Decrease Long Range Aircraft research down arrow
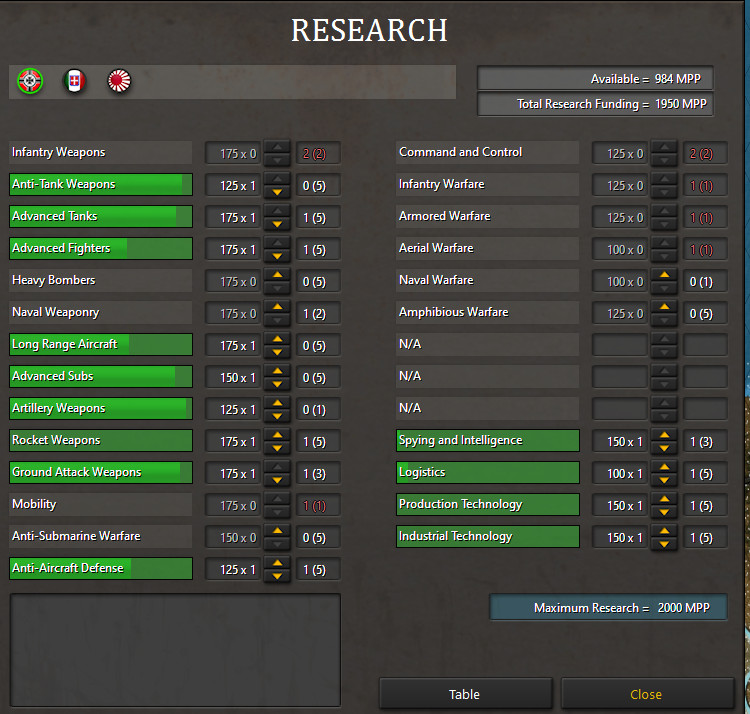This screenshot has width=750, height=714. [x=277, y=352]
